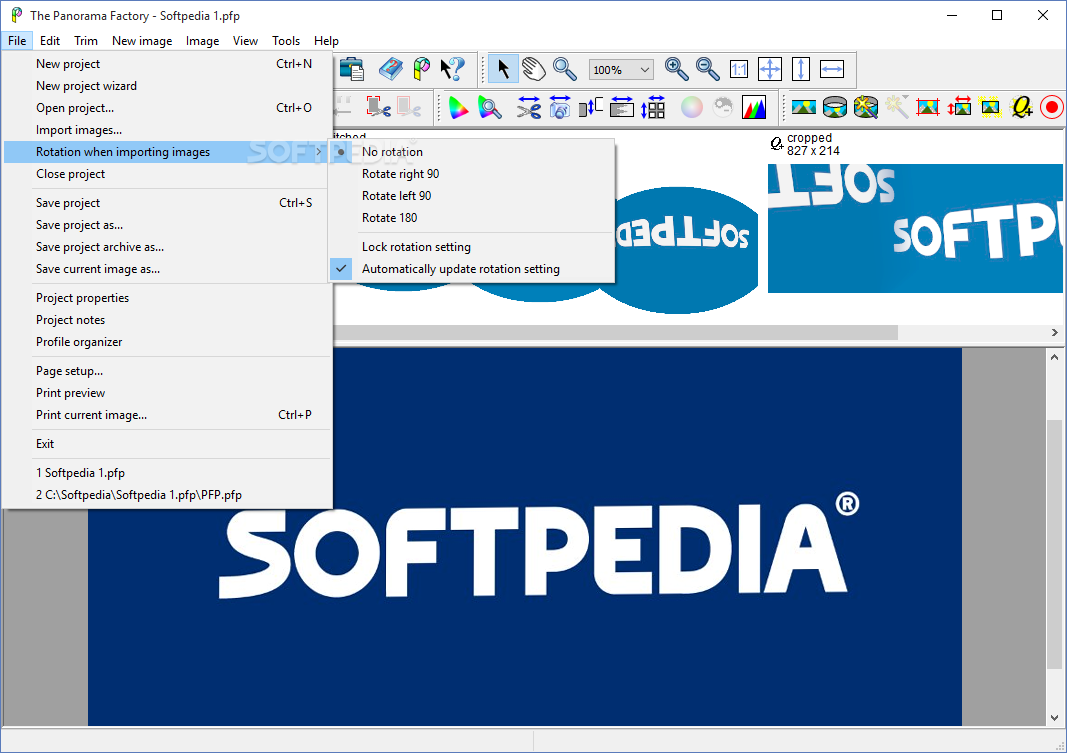Choose Open project...
The width and height of the screenshot is (1067, 753).
(x=167, y=107)
